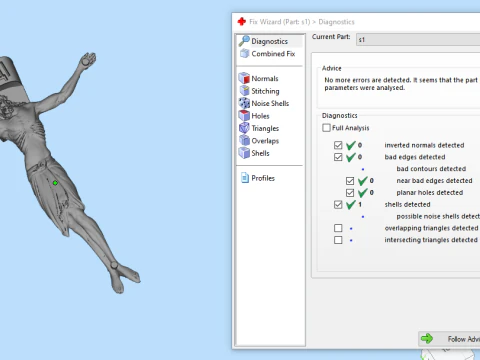Enable the Full Analysis checkbox
This screenshot has height=360, width=480.
[x=326, y=128]
